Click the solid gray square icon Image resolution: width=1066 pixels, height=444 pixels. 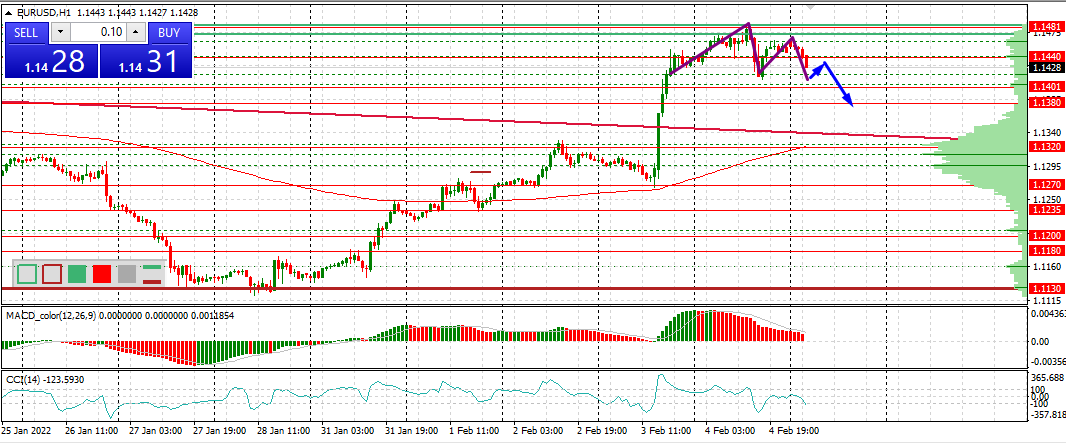pyautogui.click(x=126, y=273)
